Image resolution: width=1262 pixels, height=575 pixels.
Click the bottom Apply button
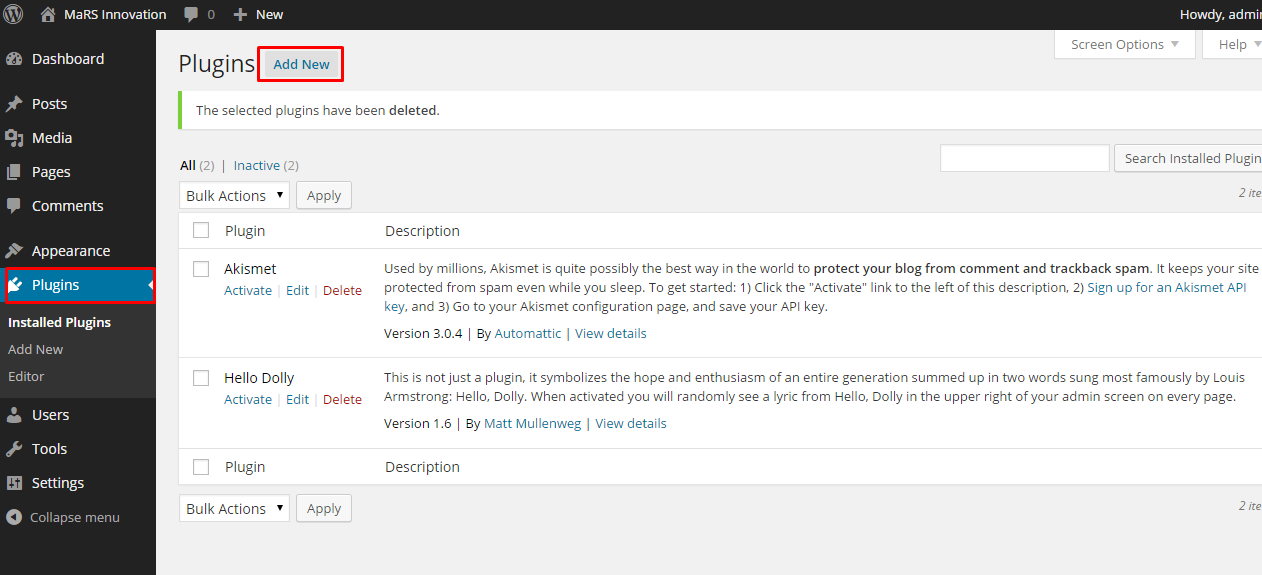(324, 508)
